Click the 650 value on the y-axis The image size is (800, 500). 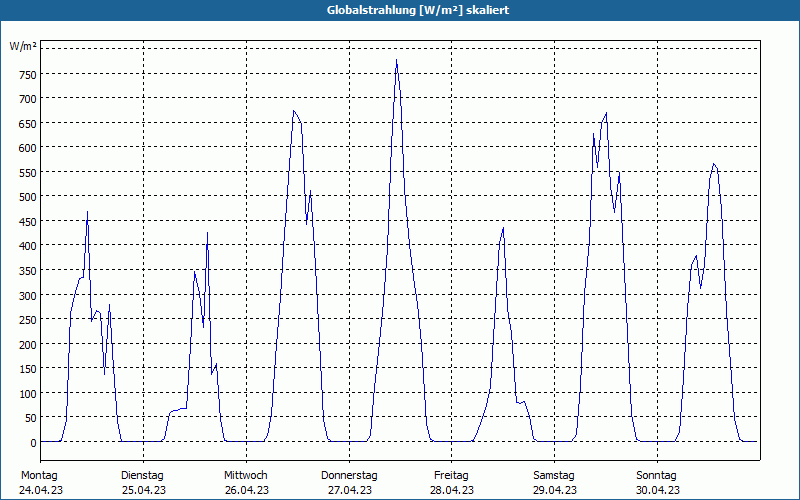28,124
